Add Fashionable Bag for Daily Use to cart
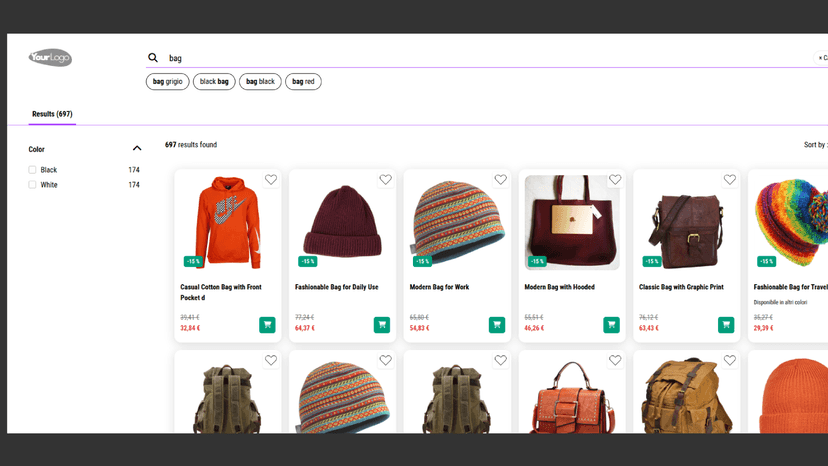The height and width of the screenshot is (466, 828). (382, 324)
